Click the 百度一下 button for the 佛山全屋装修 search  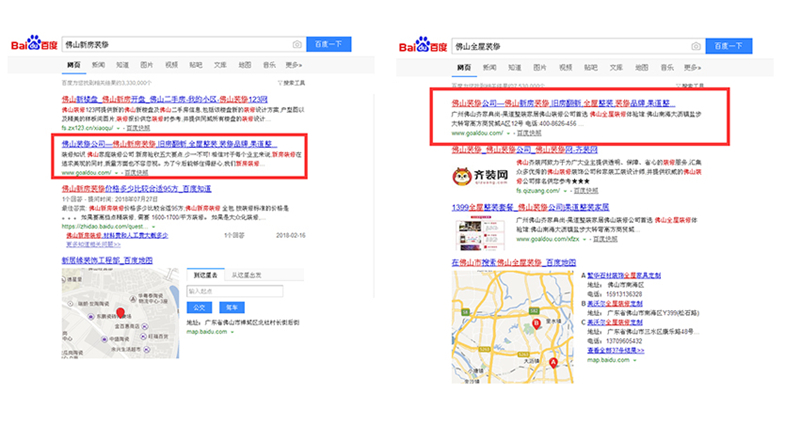(x=729, y=46)
